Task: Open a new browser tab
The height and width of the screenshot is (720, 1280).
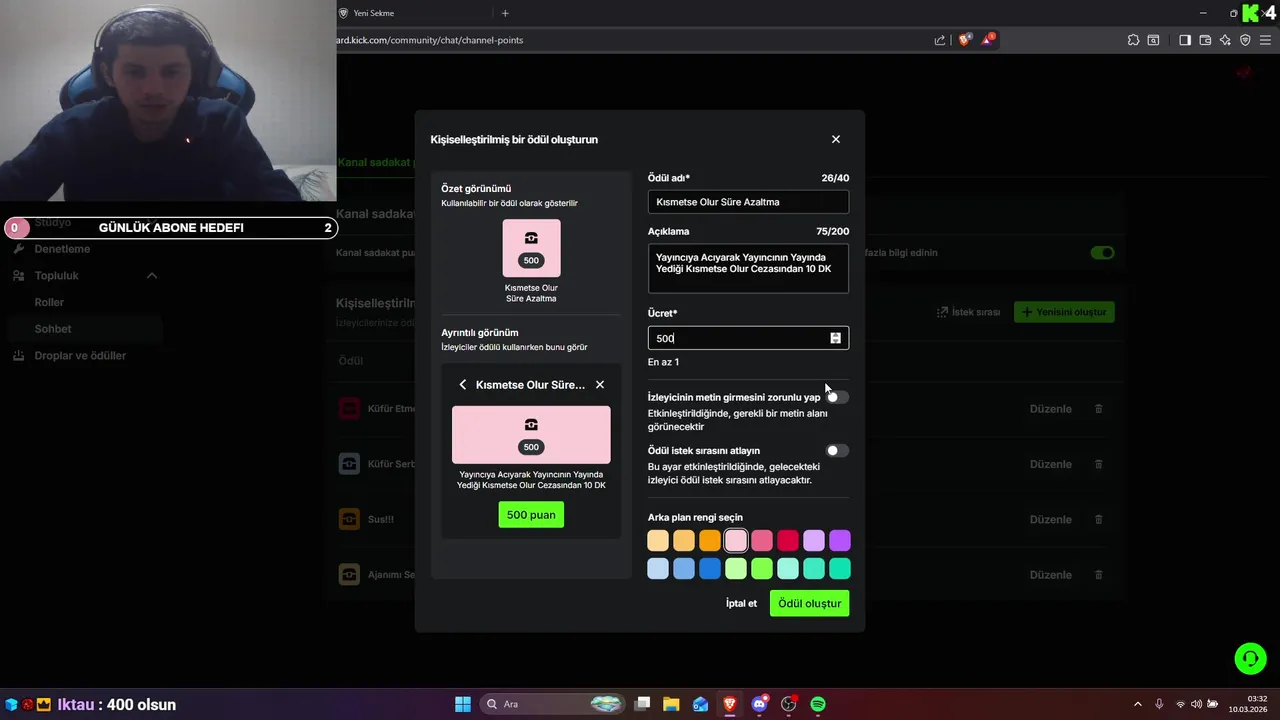Action: point(505,13)
